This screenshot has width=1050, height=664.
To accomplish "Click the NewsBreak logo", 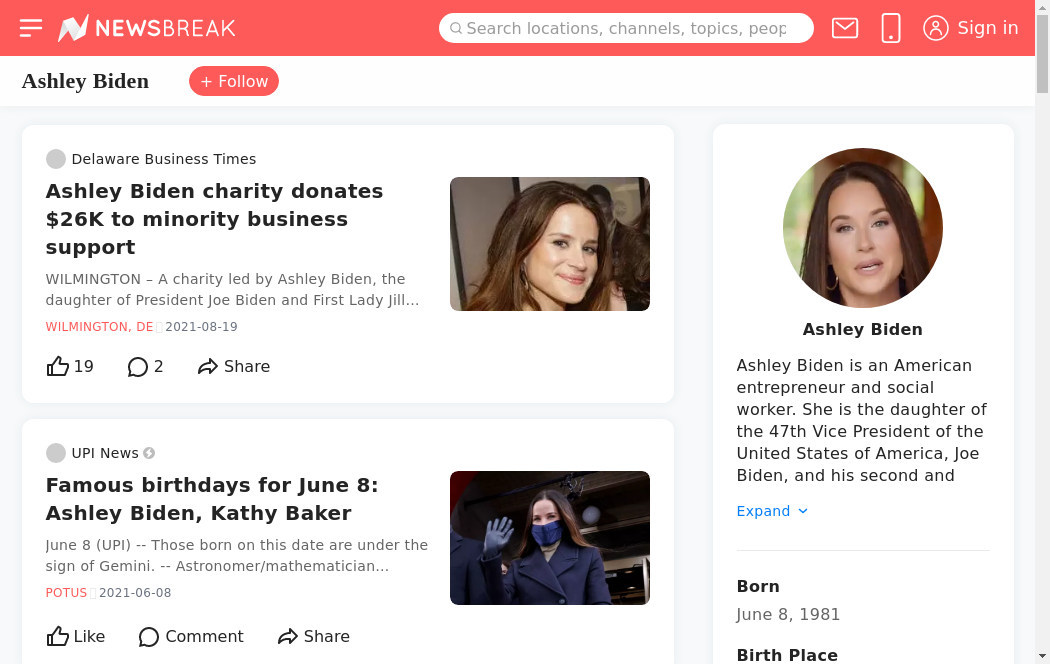I will point(147,28).
